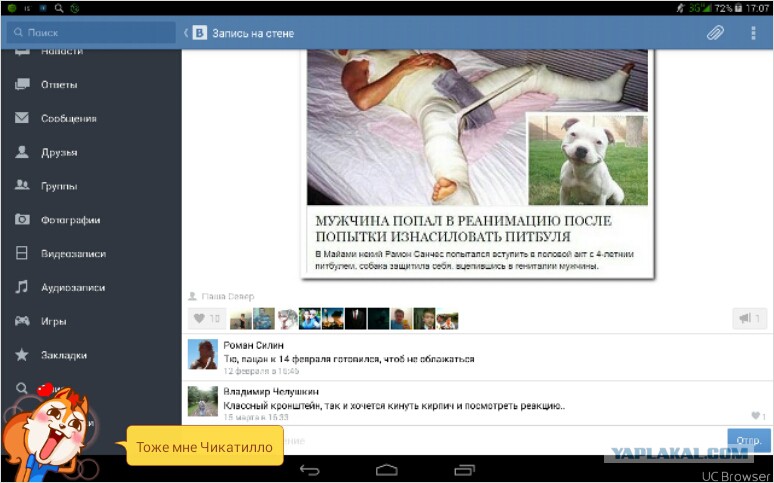Toggle like on the post heart button

click(x=207, y=319)
